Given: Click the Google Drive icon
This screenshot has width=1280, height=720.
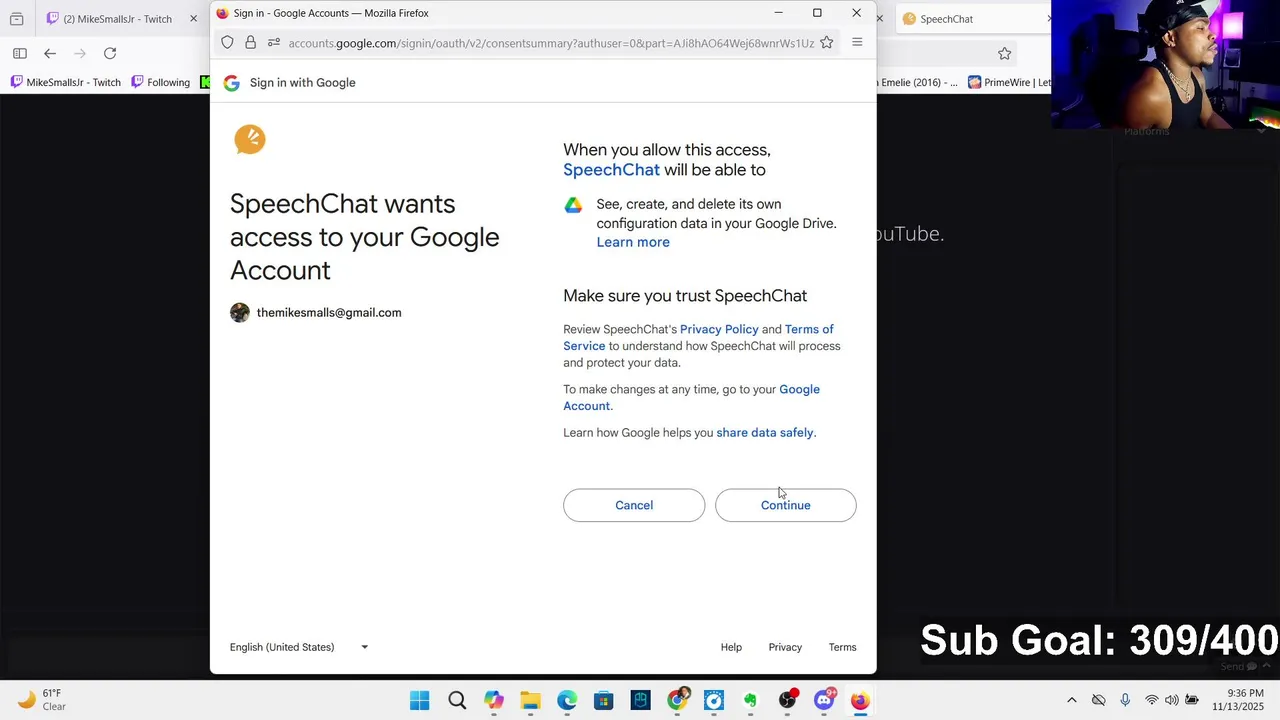Looking at the screenshot, I should tap(573, 205).
